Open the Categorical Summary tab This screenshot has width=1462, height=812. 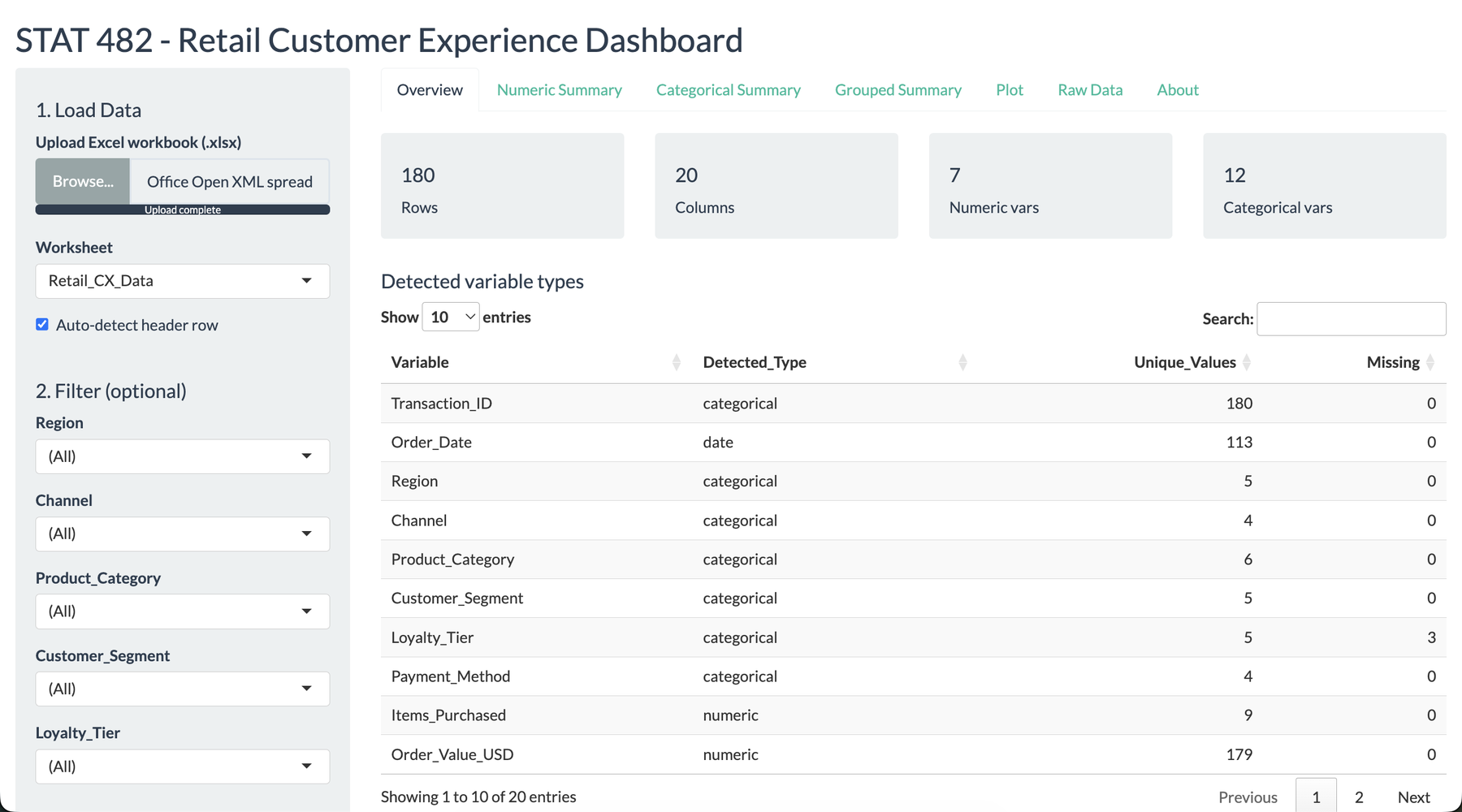729,90
